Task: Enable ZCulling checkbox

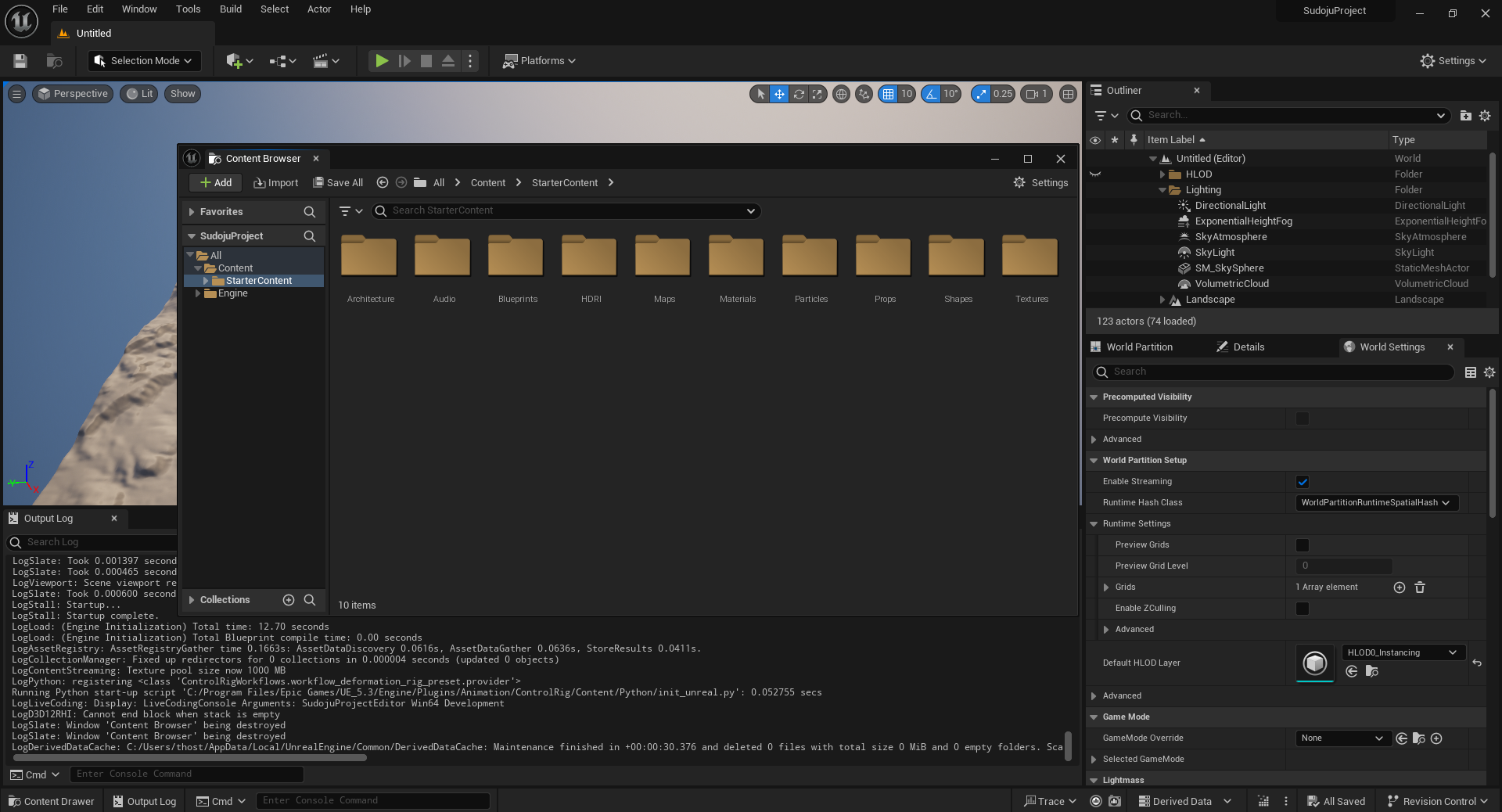Action: coord(1303,609)
